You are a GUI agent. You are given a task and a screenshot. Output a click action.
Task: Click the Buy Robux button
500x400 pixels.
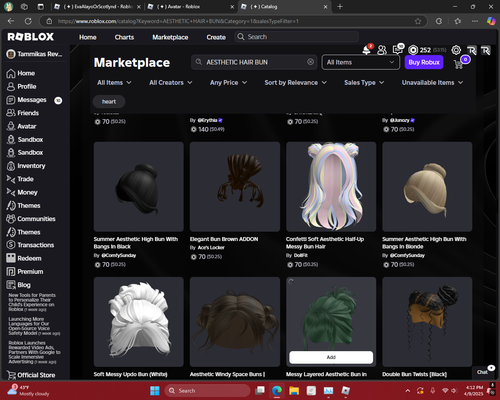[x=424, y=62]
